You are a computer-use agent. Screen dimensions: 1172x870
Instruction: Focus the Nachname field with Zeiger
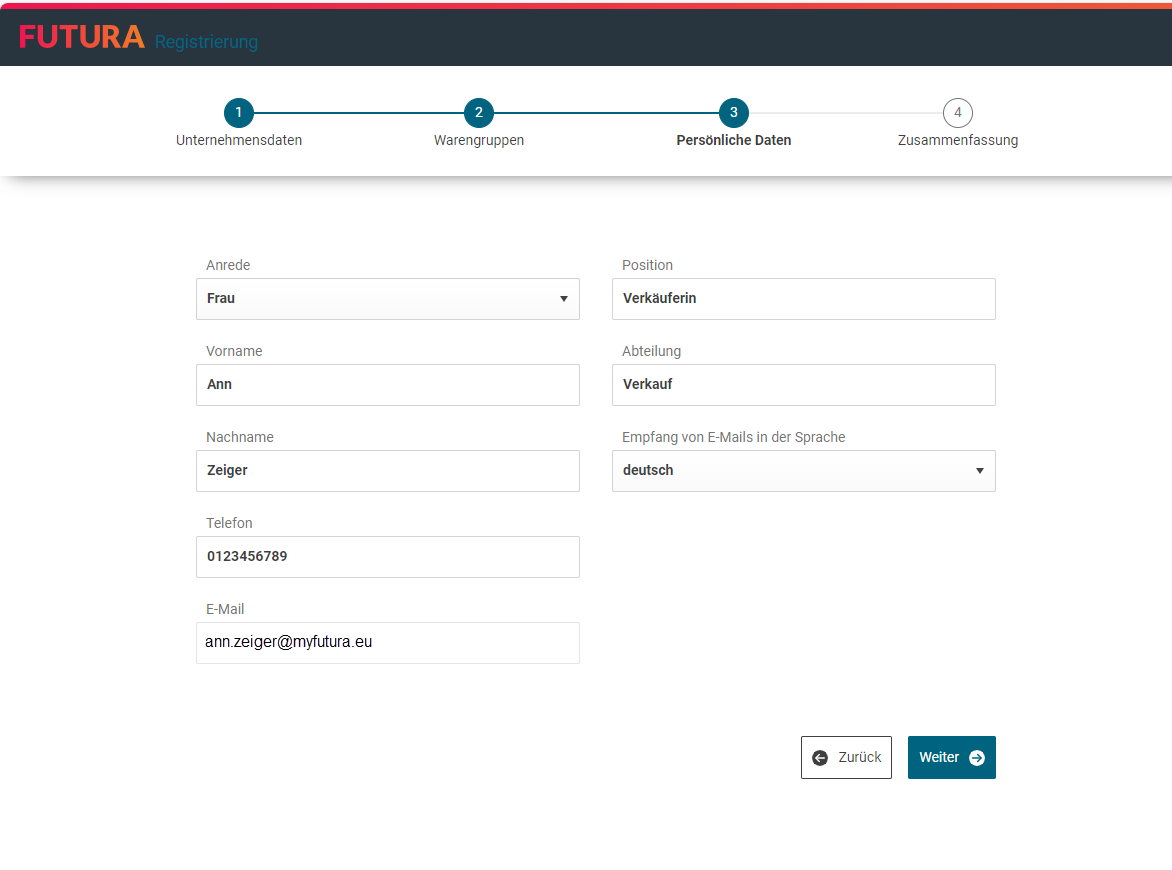(x=387, y=471)
